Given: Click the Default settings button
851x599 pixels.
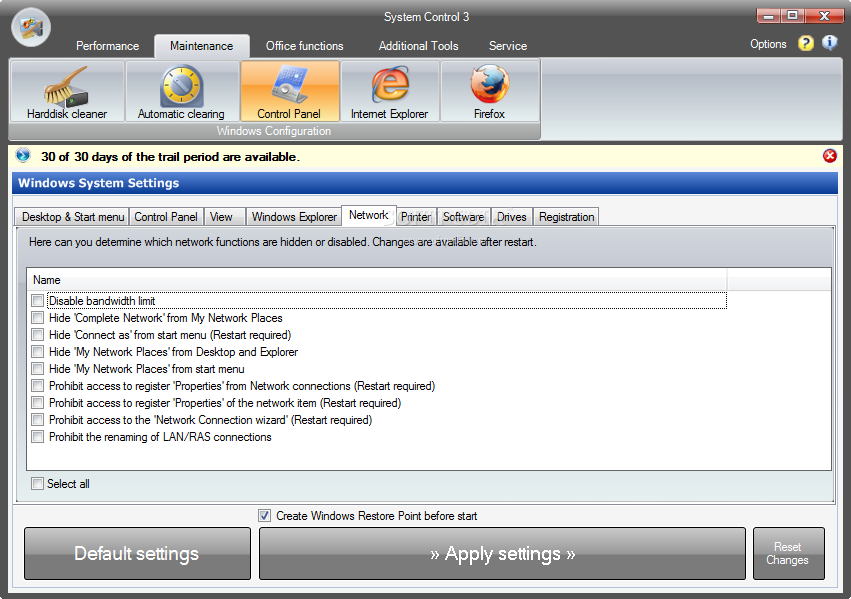Looking at the screenshot, I should coord(137,553).
